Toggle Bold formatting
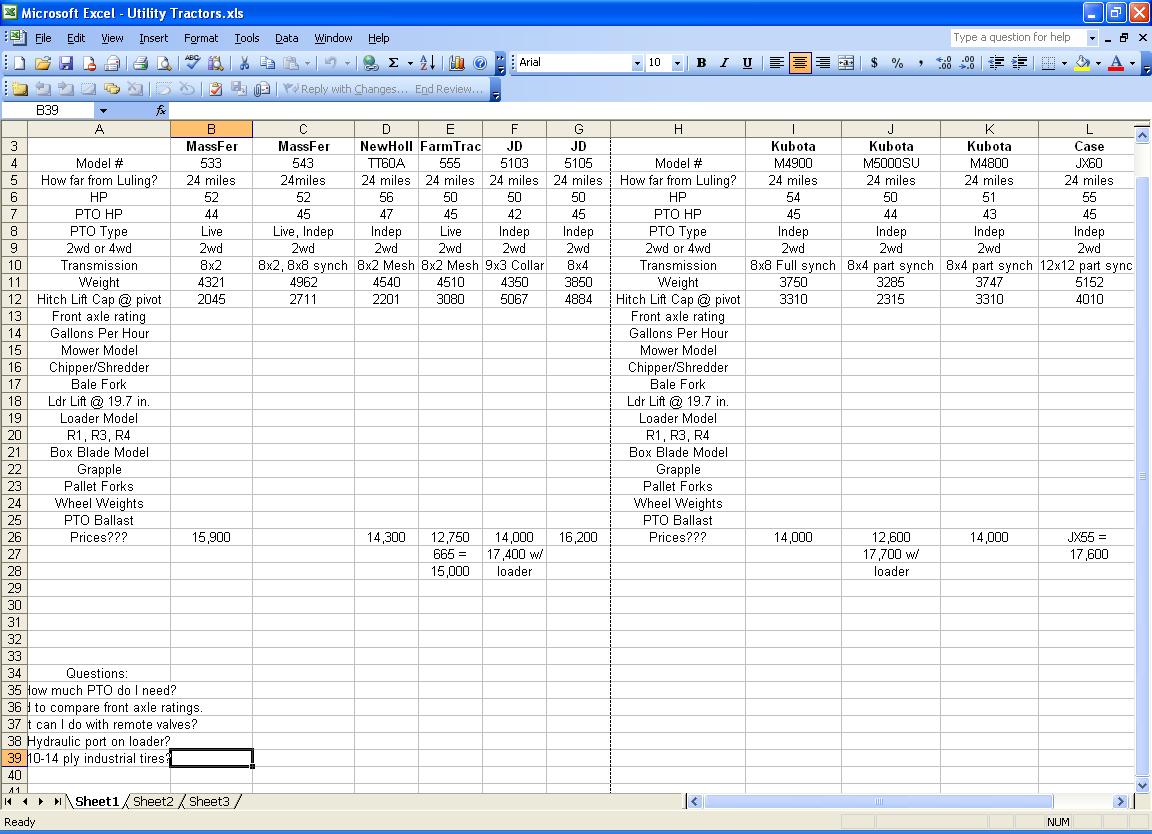1152x834 pixels. click(x=701, y=63)
